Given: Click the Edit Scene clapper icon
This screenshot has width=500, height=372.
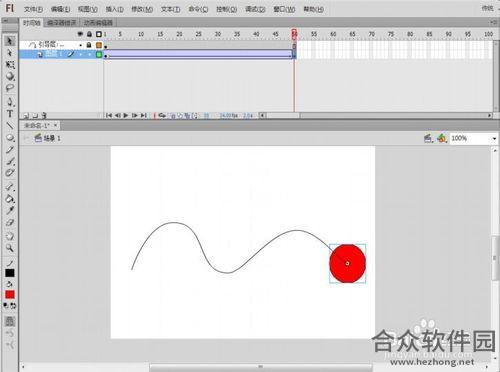Looking at the screenshot, I should (428, 138).
